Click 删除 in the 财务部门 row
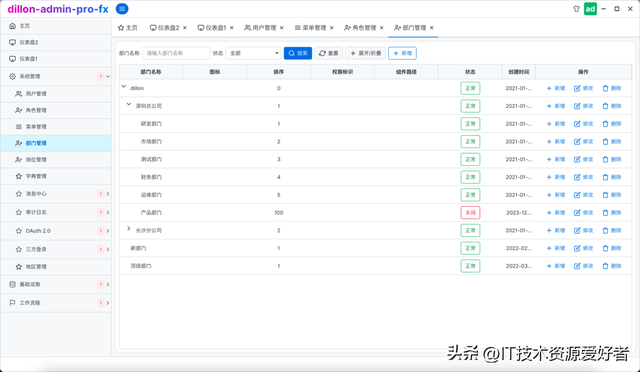 pyautogui.click(x=611, y=177)
